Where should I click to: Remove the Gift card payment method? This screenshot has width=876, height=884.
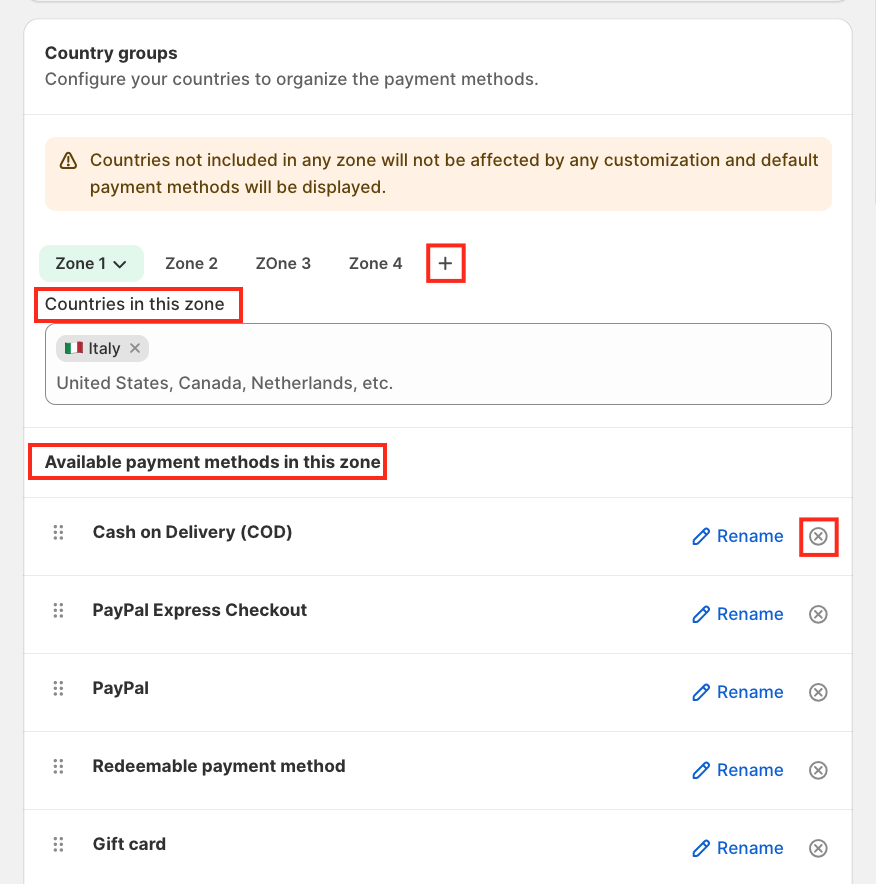(818, 848)
